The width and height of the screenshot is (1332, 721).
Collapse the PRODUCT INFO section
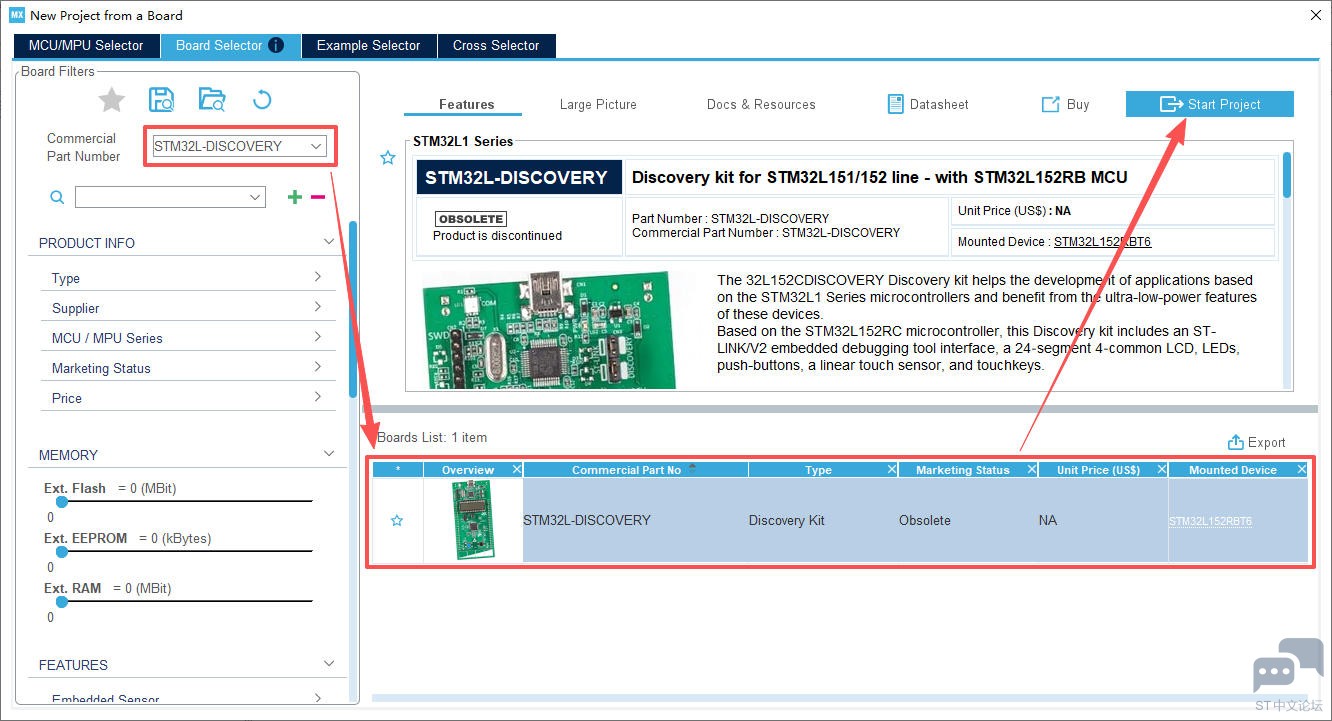click(328, 242)
